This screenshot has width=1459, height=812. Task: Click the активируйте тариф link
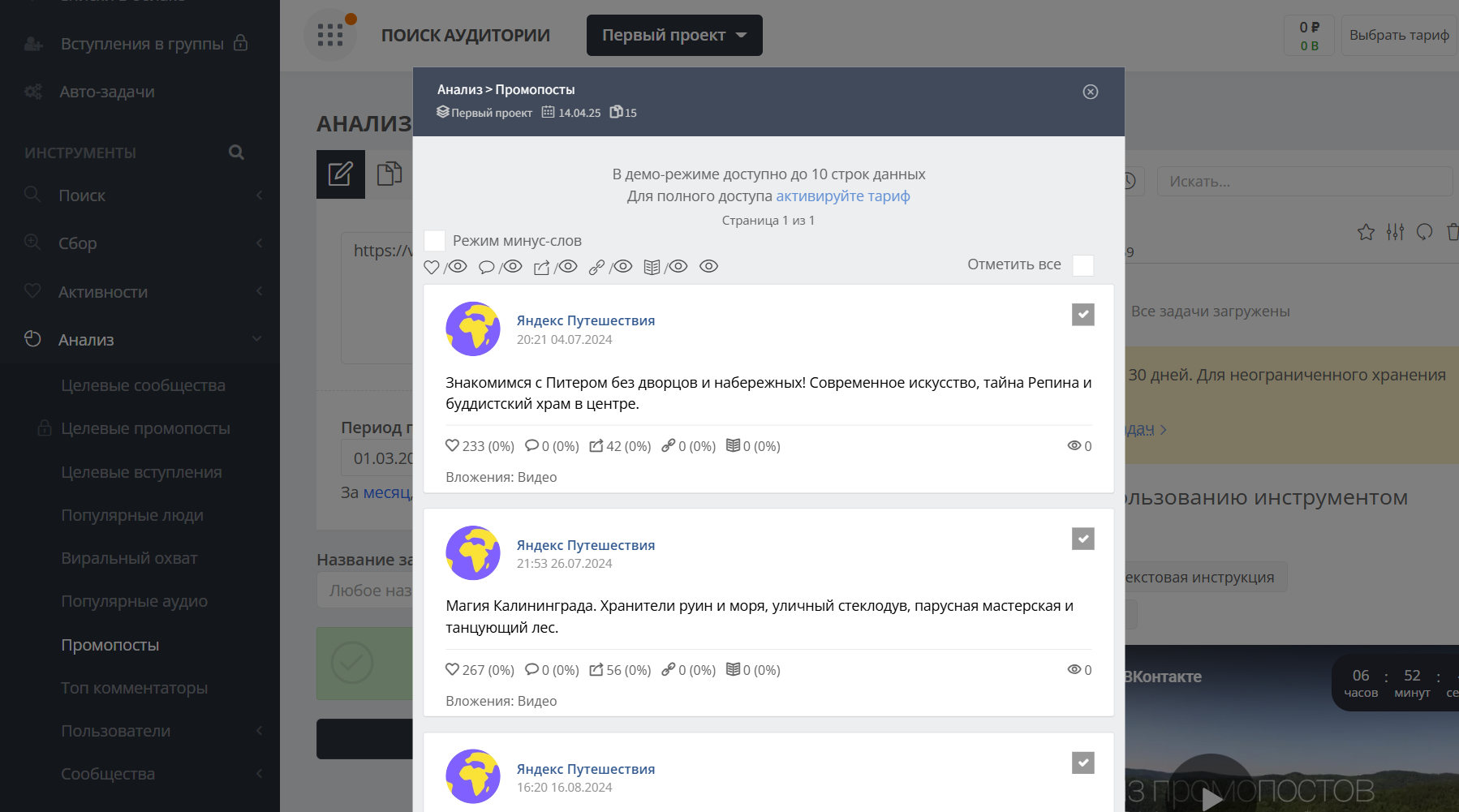click(842, 196)
